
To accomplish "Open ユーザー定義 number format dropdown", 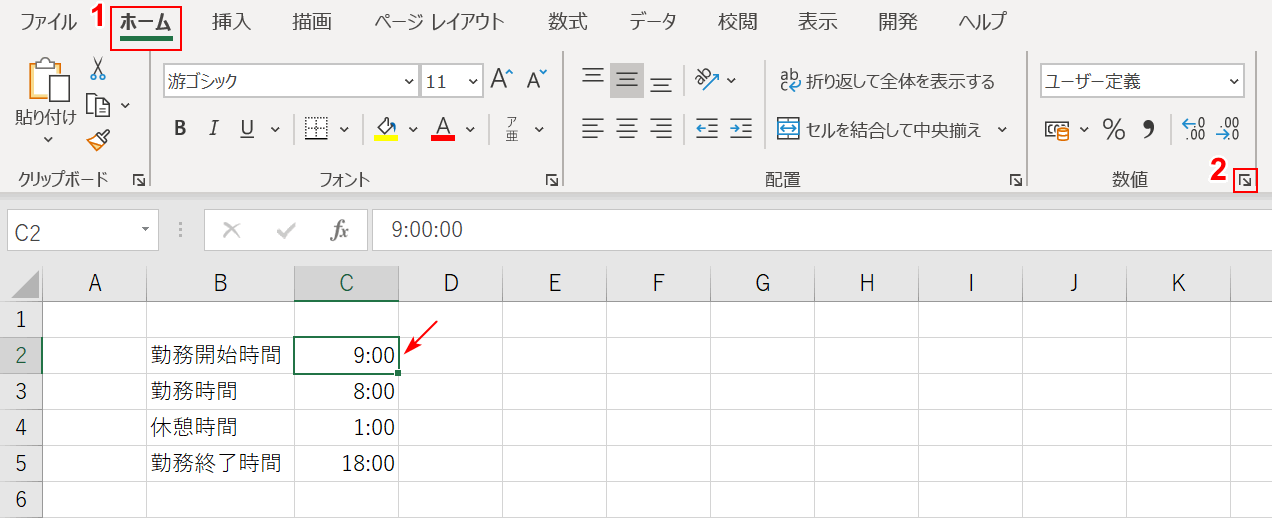I will click(1233, 82).
